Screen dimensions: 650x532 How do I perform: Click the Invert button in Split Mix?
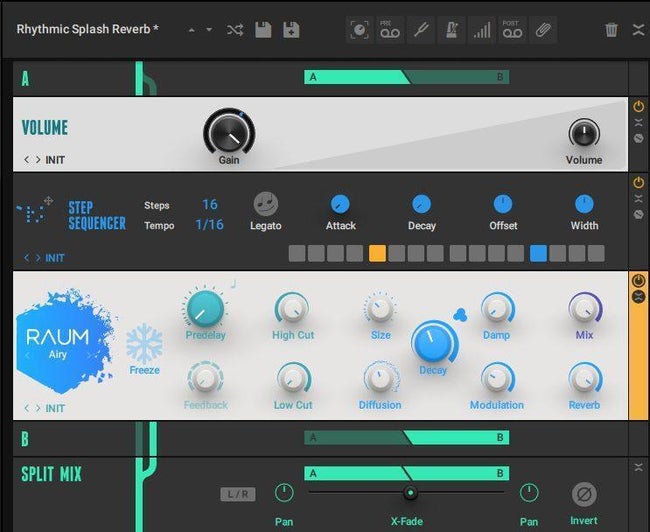(584, 495)
